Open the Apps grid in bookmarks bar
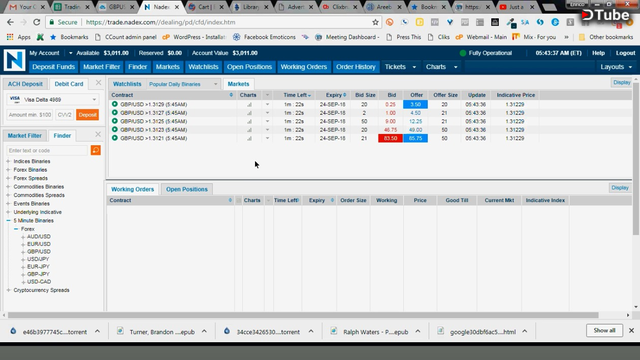Image resolution: width=640 pixels, height=360 pixels. (10, 37)
